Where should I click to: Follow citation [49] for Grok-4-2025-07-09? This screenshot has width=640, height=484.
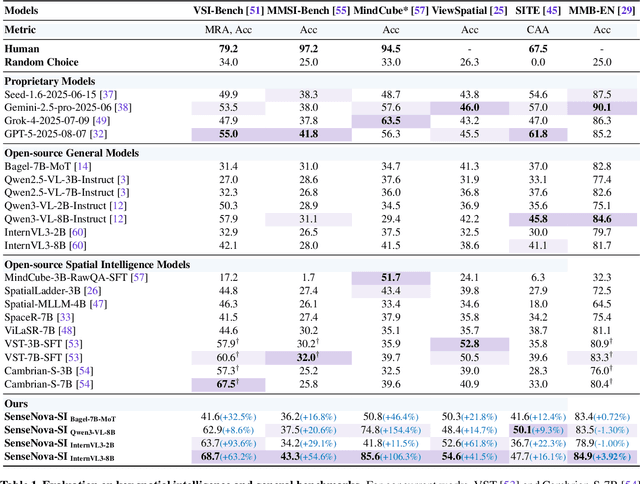[101, 121]
